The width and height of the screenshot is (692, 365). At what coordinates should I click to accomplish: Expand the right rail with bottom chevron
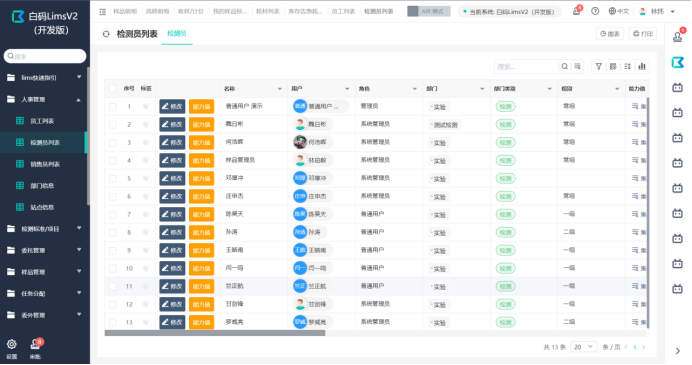point(678,351)
